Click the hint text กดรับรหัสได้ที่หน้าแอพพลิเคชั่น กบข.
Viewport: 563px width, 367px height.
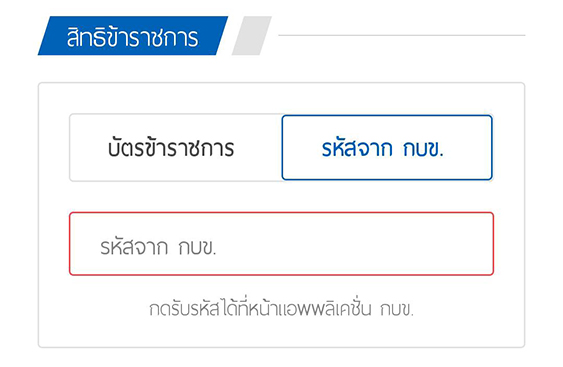[x=282, y=309]
